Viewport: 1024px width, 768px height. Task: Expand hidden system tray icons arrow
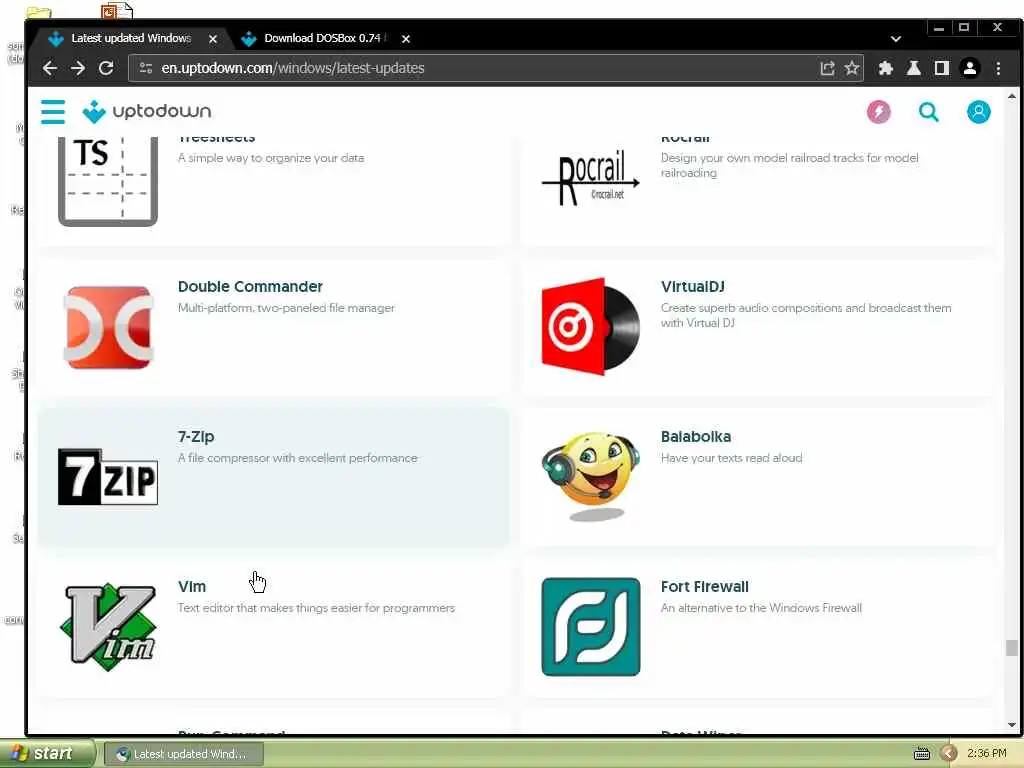tap(949, 754)
